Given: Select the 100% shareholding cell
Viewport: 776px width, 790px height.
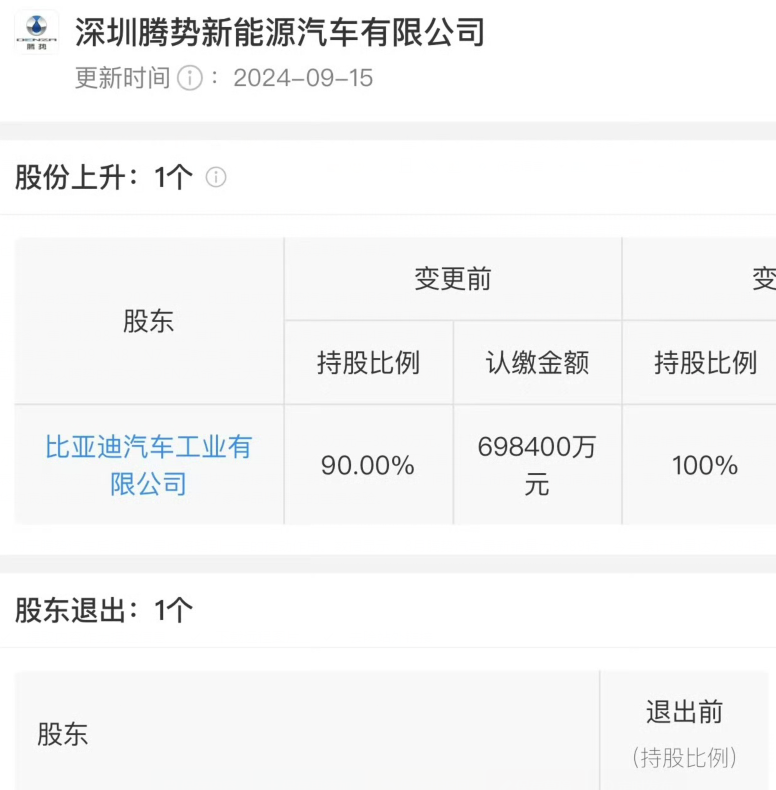Looking at the screenshot, I should pyautogui.click(x=705, y=465).
